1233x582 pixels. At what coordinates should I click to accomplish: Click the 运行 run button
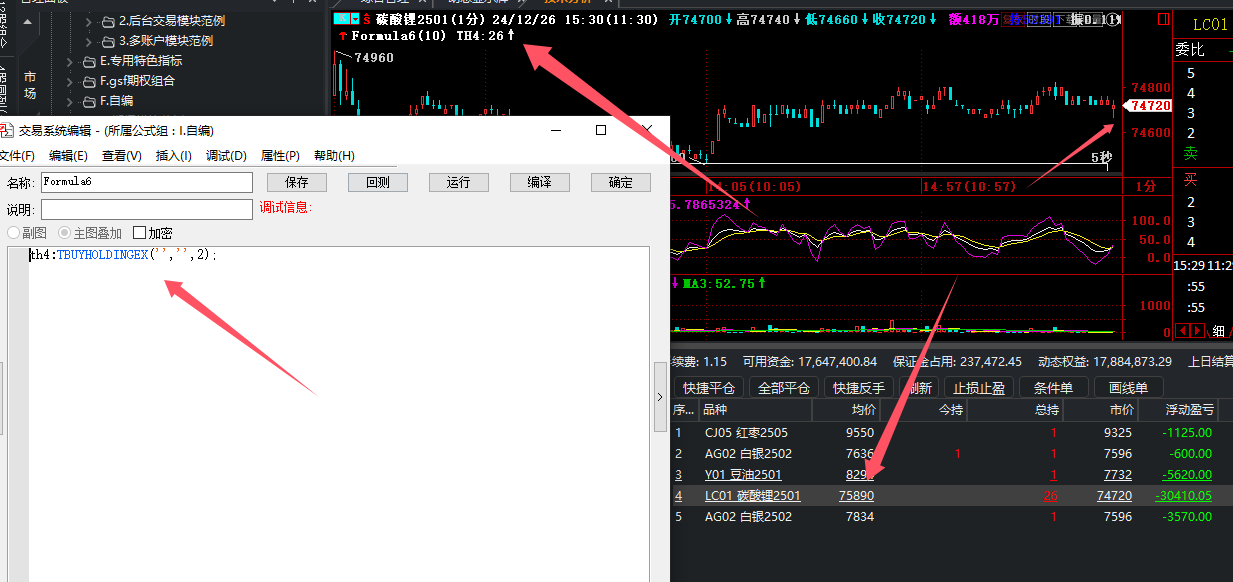pyautogui.click(x=459, y=182)
